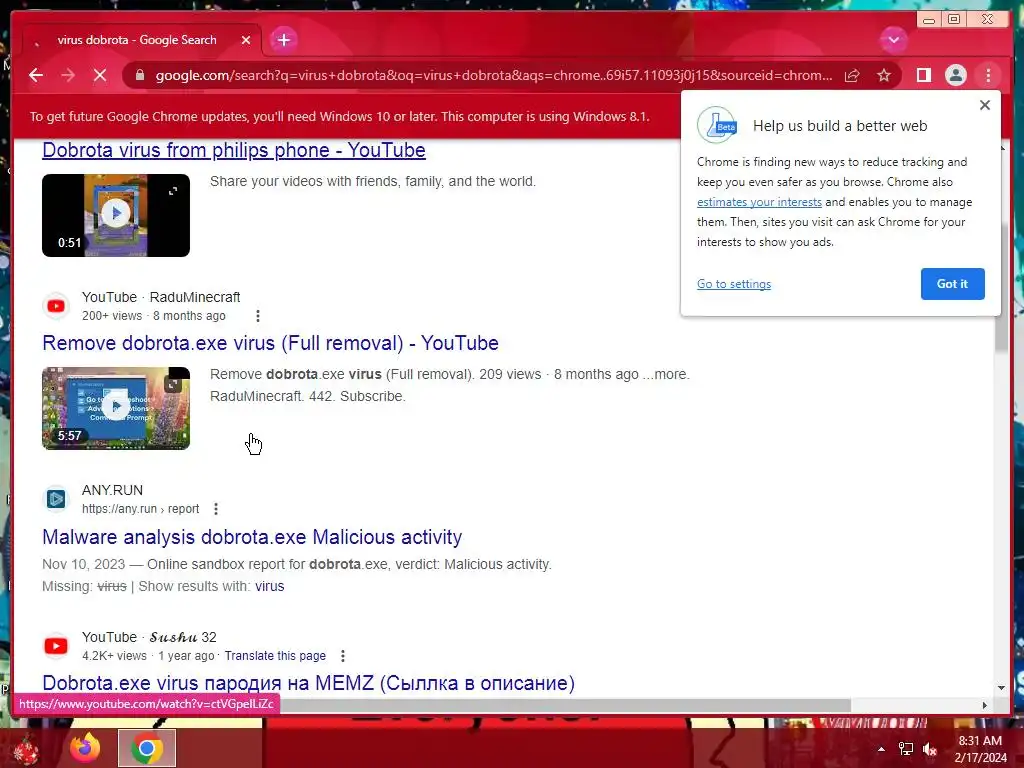Viewport: 1024px width, 768px height.
Task: Open Firefox from the taskbar
Action: pos(85,748)
